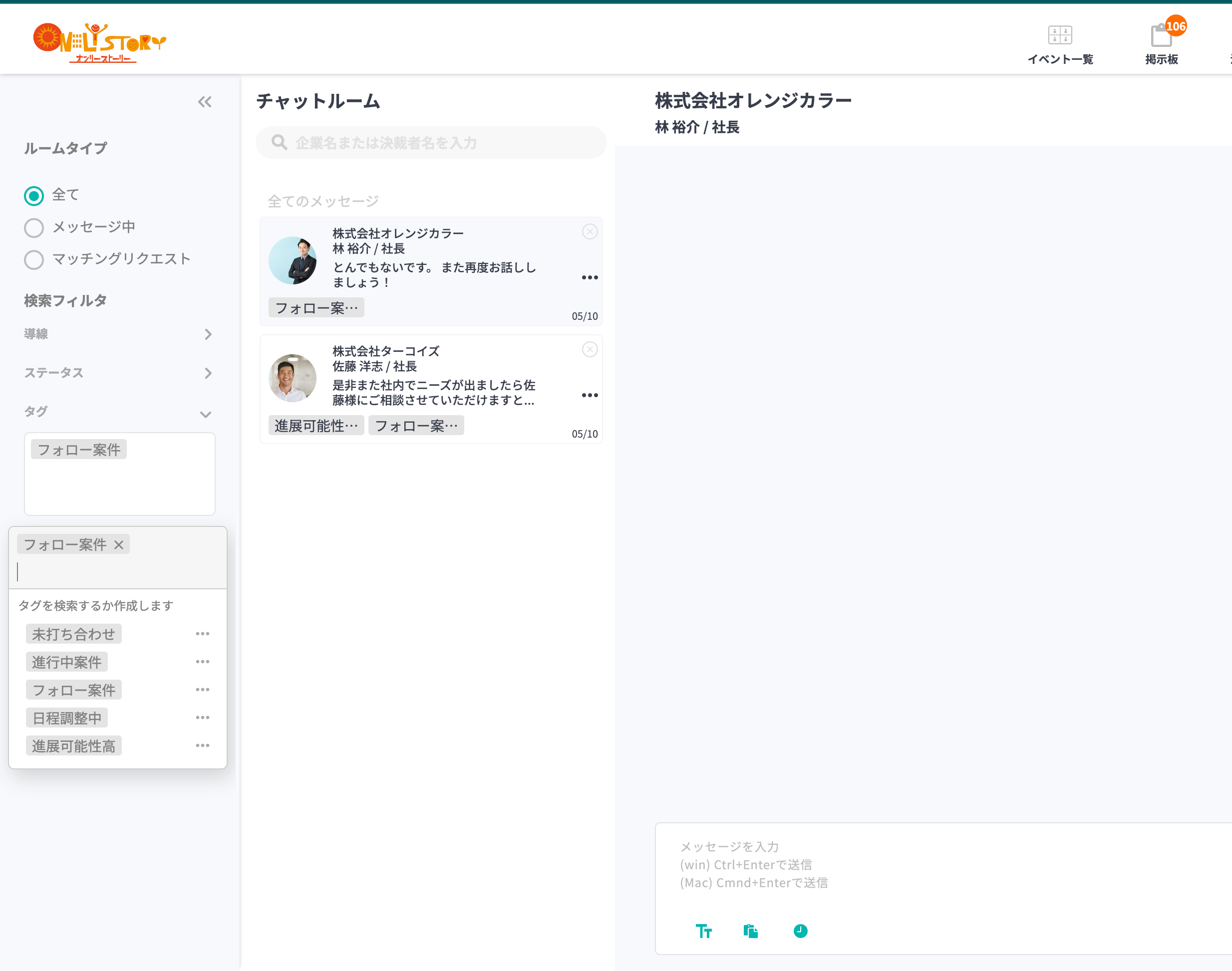The image size is (1232, 971).
Task: Click the template copy icon in message box
Action: click(750, 931)
